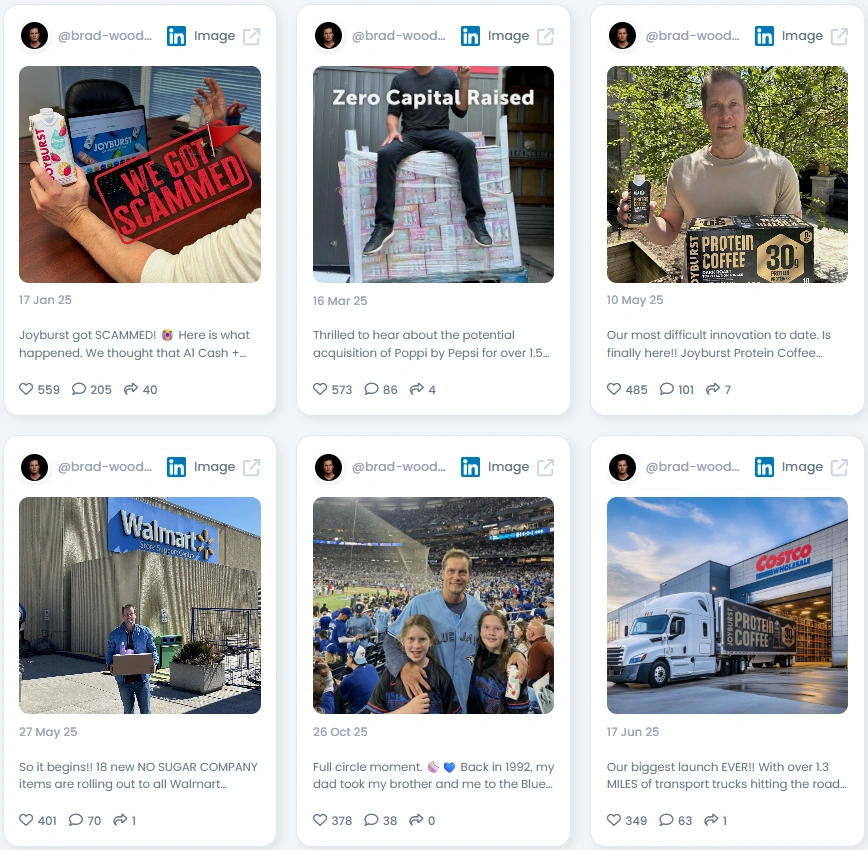Open the Walmart storefront post image
Viewport: 868px width, 850px height.
(x=140, y=605)
